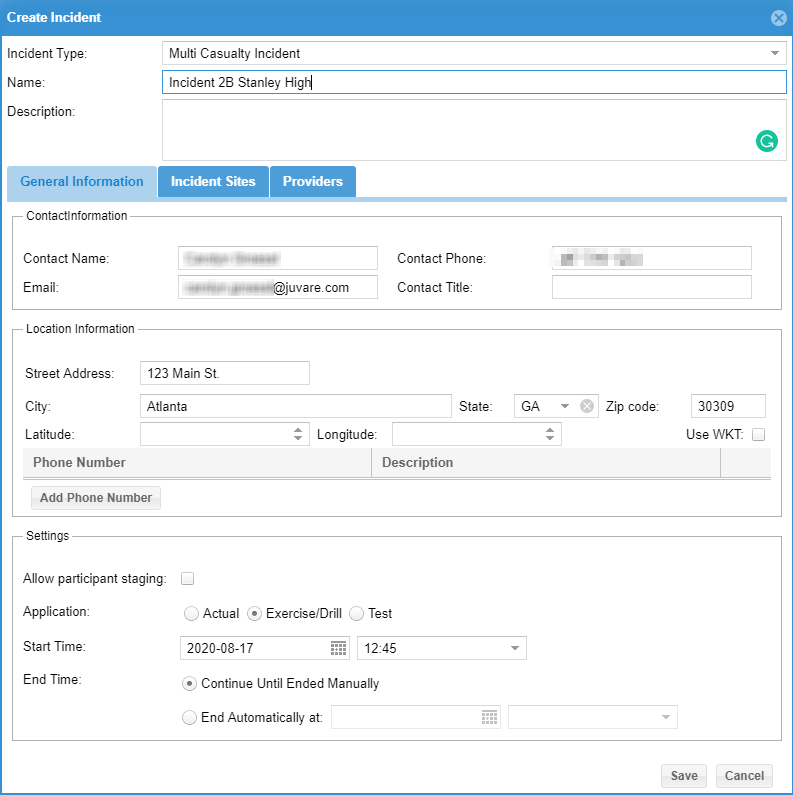This screenshot has width=793, height=795.
Task: Click the Description column header in phone table
Action: 546,462
